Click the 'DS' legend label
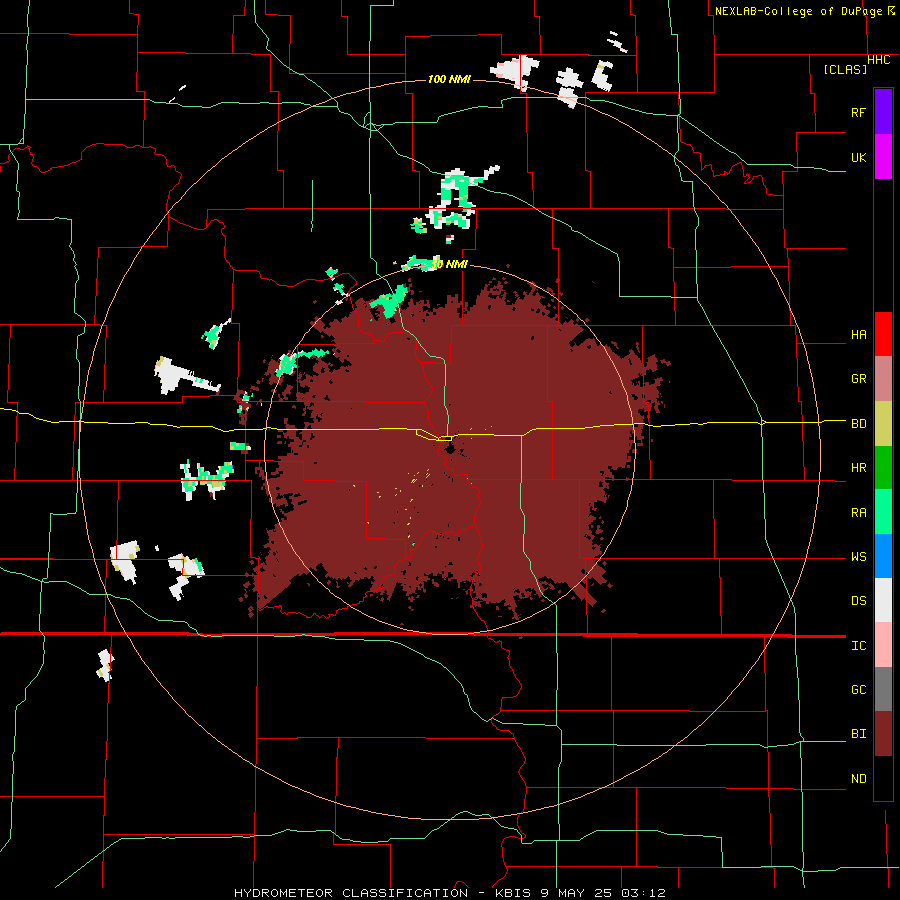 (858, 601)
